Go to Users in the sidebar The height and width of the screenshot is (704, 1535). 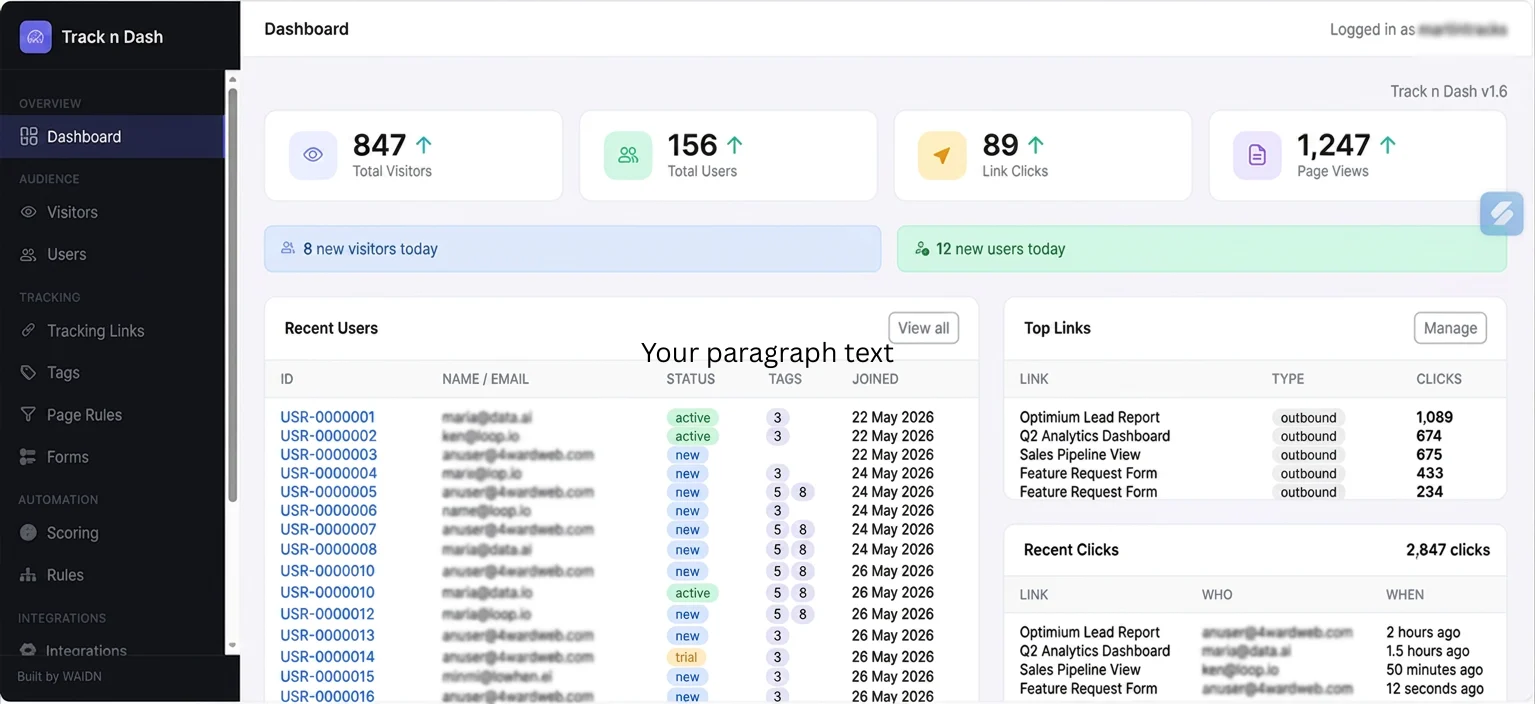(x=113, y=254)
